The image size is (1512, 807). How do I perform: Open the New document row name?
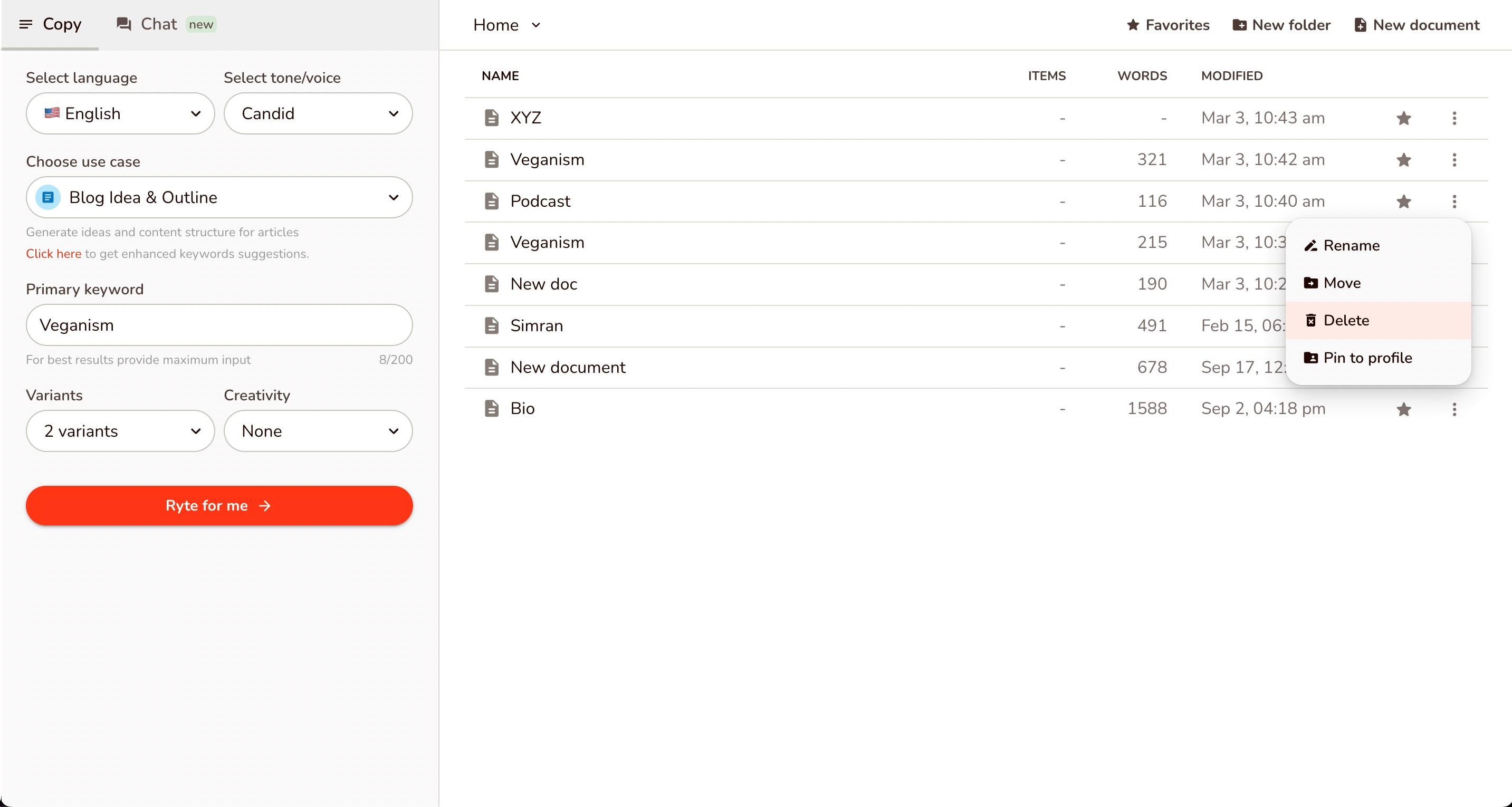(x=568, y=368)
